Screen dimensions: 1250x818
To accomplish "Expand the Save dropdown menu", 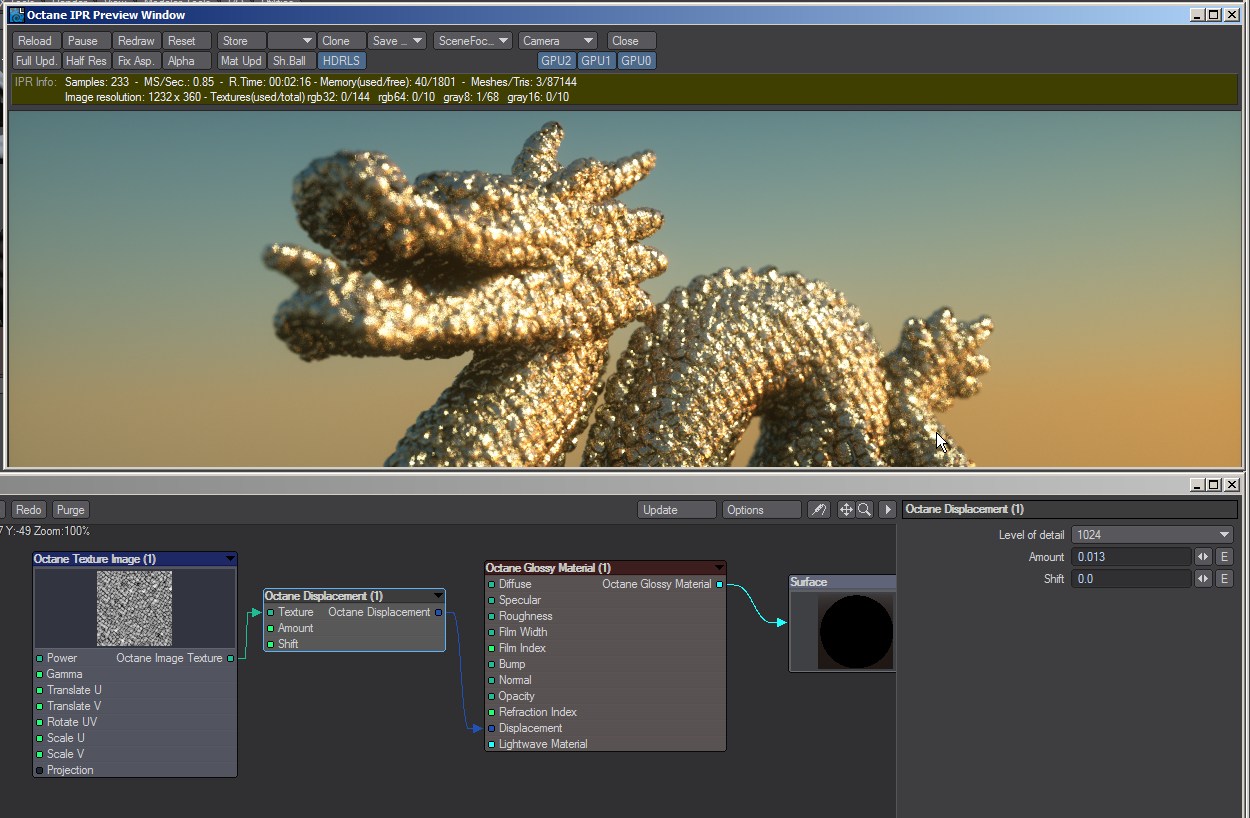I will point(397,41).
